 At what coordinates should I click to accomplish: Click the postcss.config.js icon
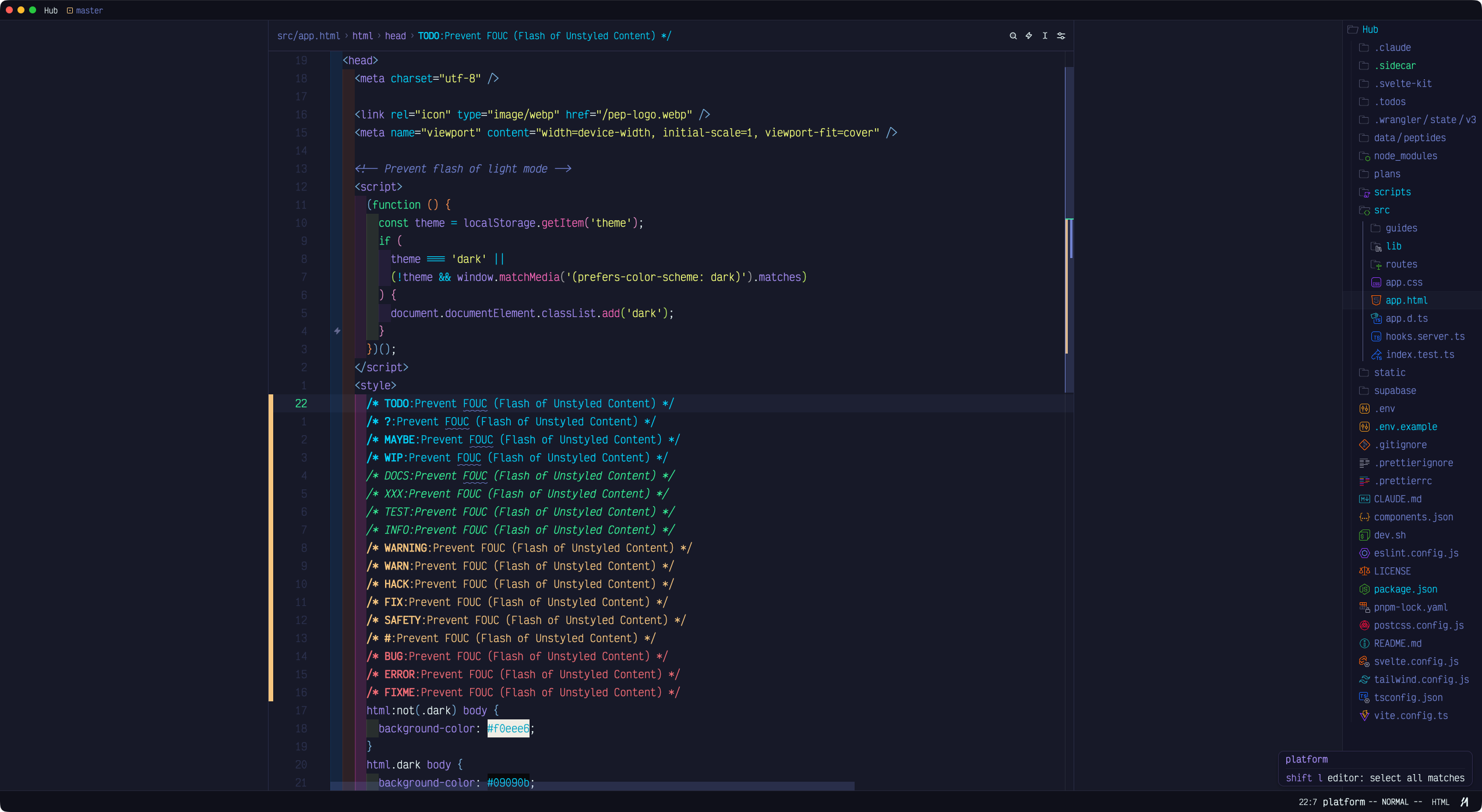[1364, 626]
